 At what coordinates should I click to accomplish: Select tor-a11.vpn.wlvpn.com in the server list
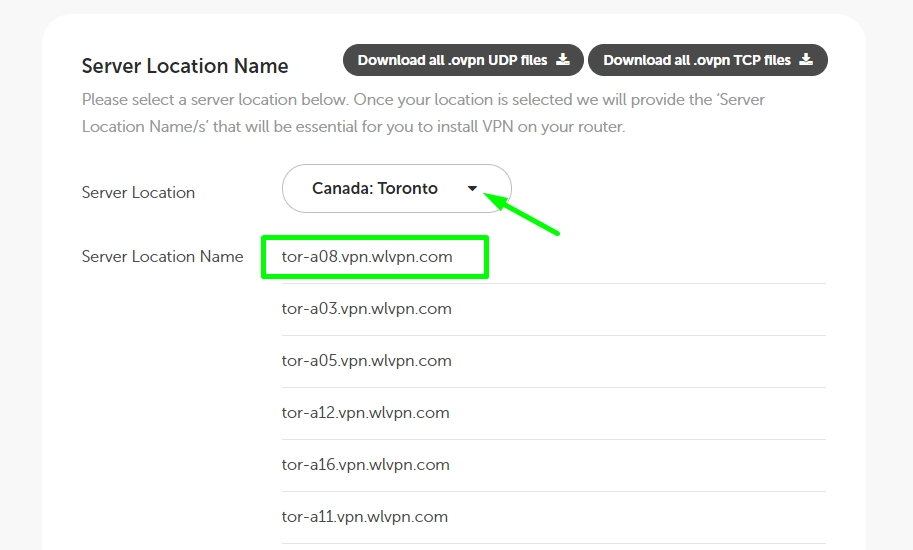tap(365, 517)
